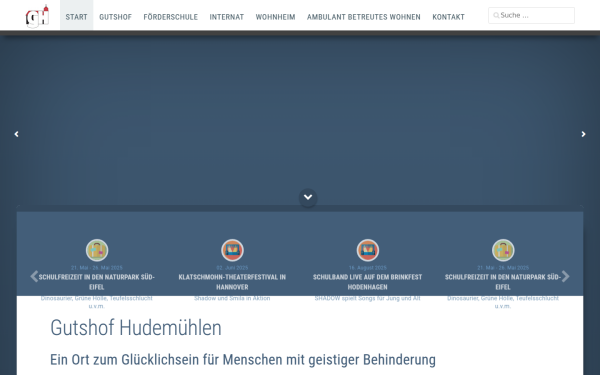Open the INTERNAT menu item
The width and height of the screenshot is (600, 375).
point(227,17)
